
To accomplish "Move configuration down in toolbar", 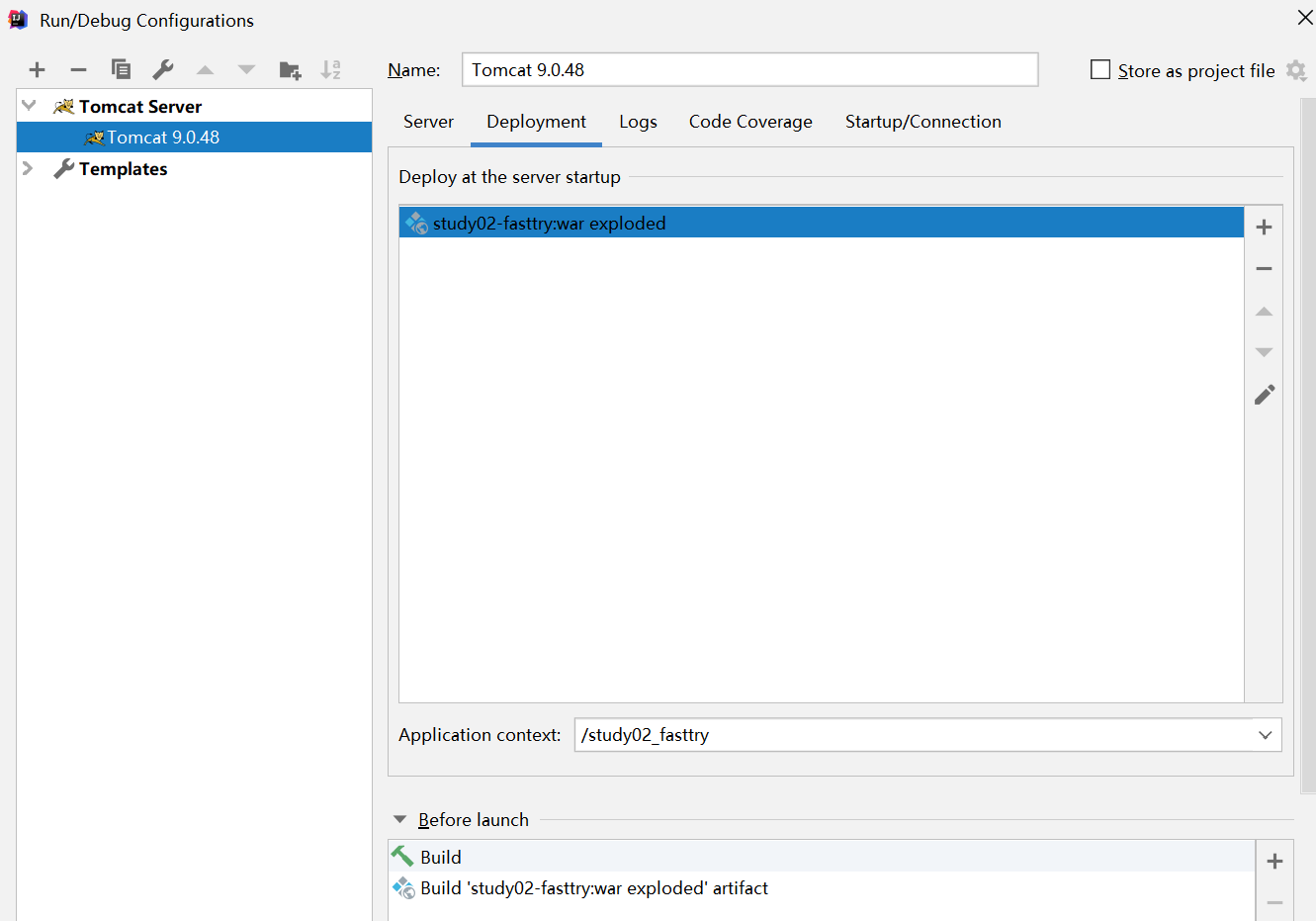I will click(247, 69).
